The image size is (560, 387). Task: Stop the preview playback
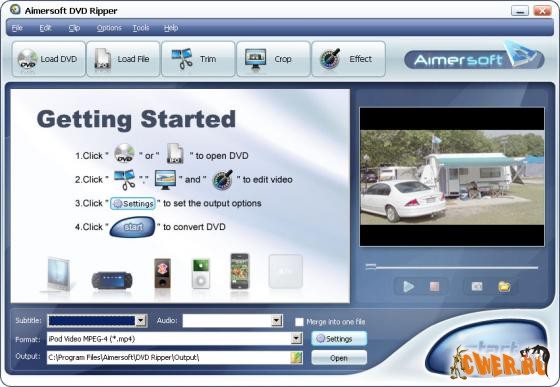coord(434,286)
